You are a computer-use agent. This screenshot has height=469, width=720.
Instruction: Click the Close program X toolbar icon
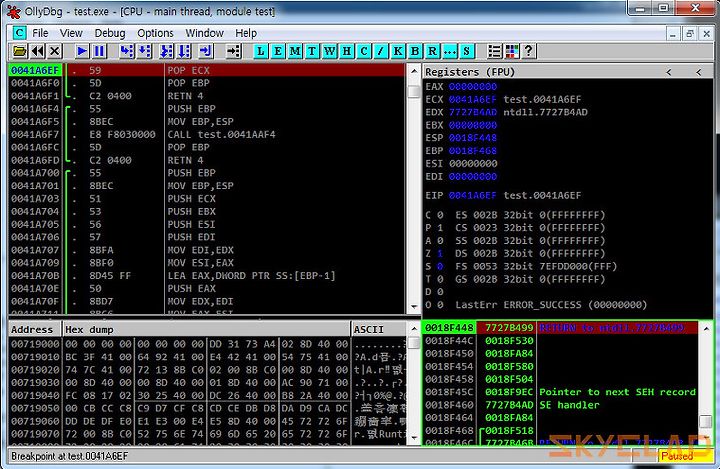[x=55, y=51]
